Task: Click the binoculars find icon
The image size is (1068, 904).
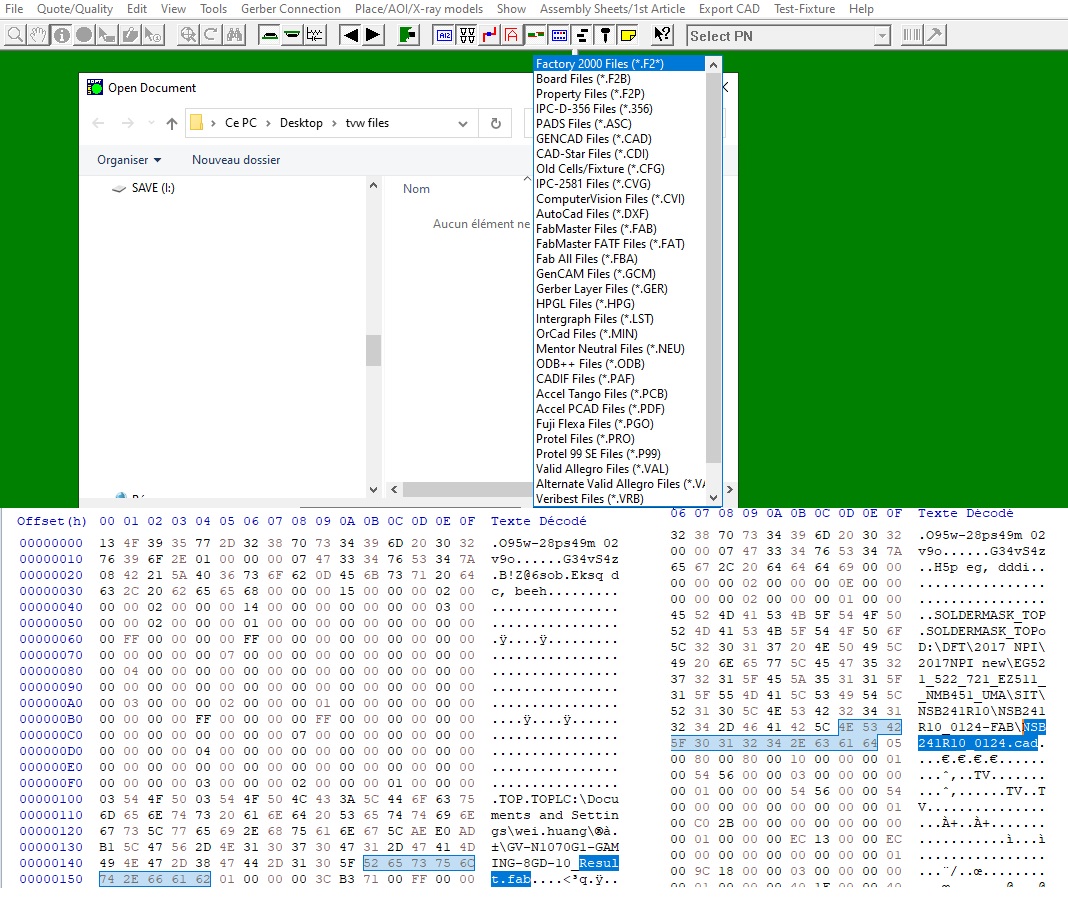Action: pos(234,35)
